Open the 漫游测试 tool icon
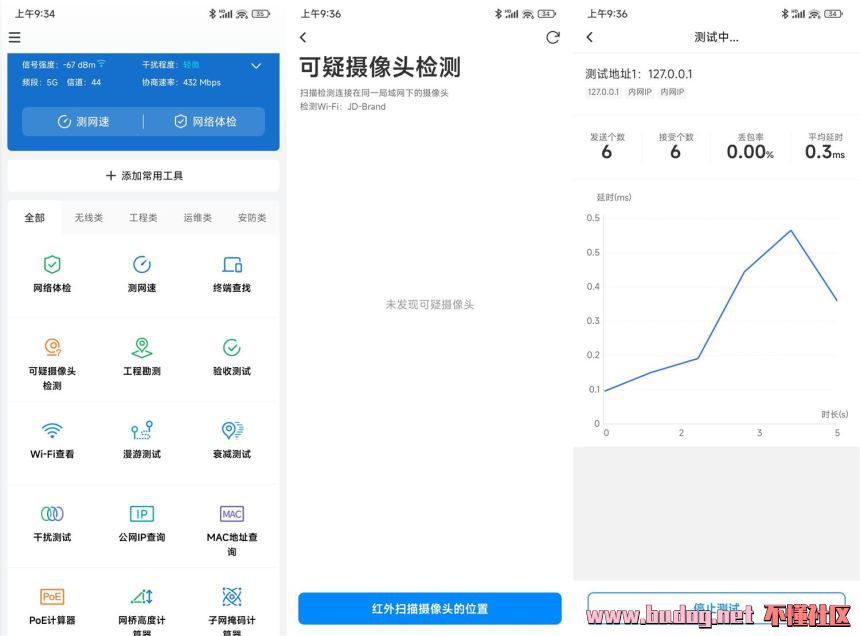Viewport: 860px width, 636px height. pos(142,431)
